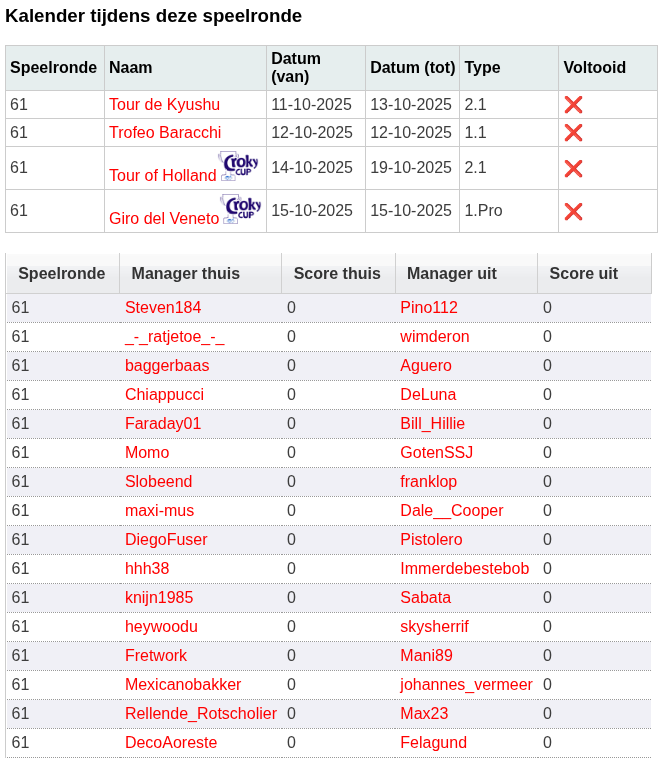Click the Croky Cup icon beside Giro del Veneto
Viewport: 672px width, 763px height.
pyautogui.click(x=242, y=208)
